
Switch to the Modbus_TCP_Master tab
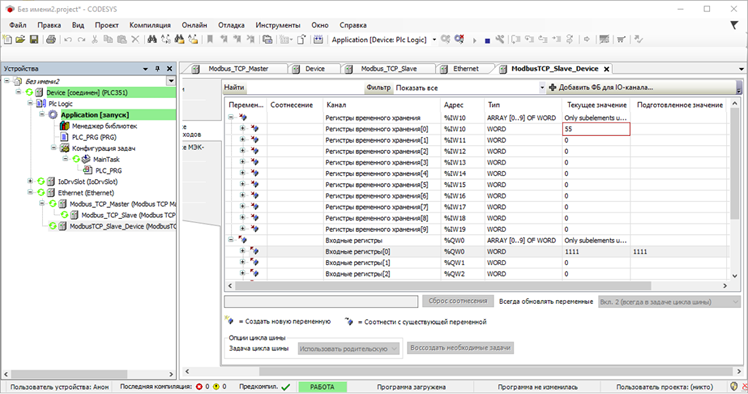point(238,69)
